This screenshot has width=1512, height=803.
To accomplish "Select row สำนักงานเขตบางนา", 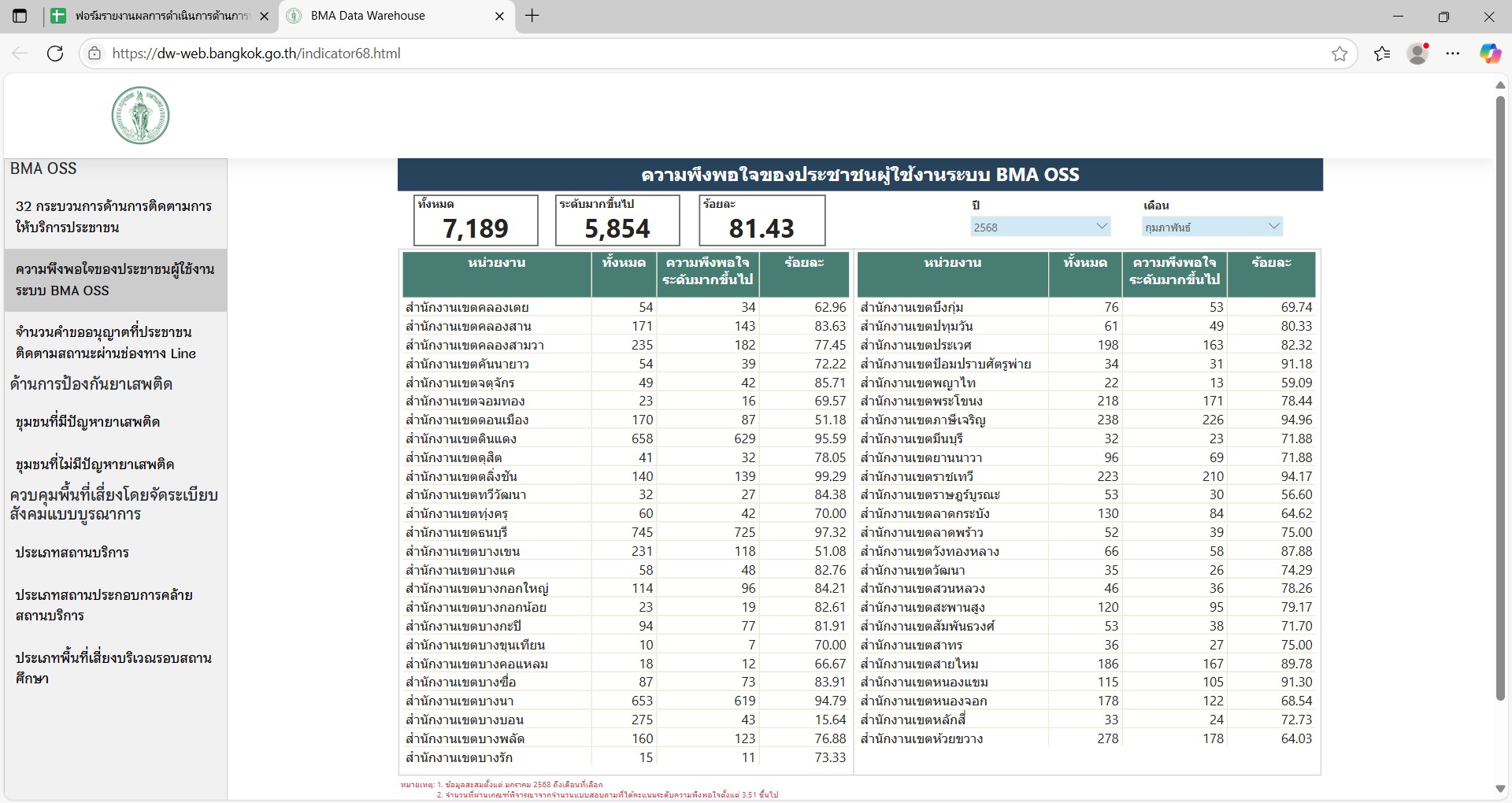I will 626,701.
